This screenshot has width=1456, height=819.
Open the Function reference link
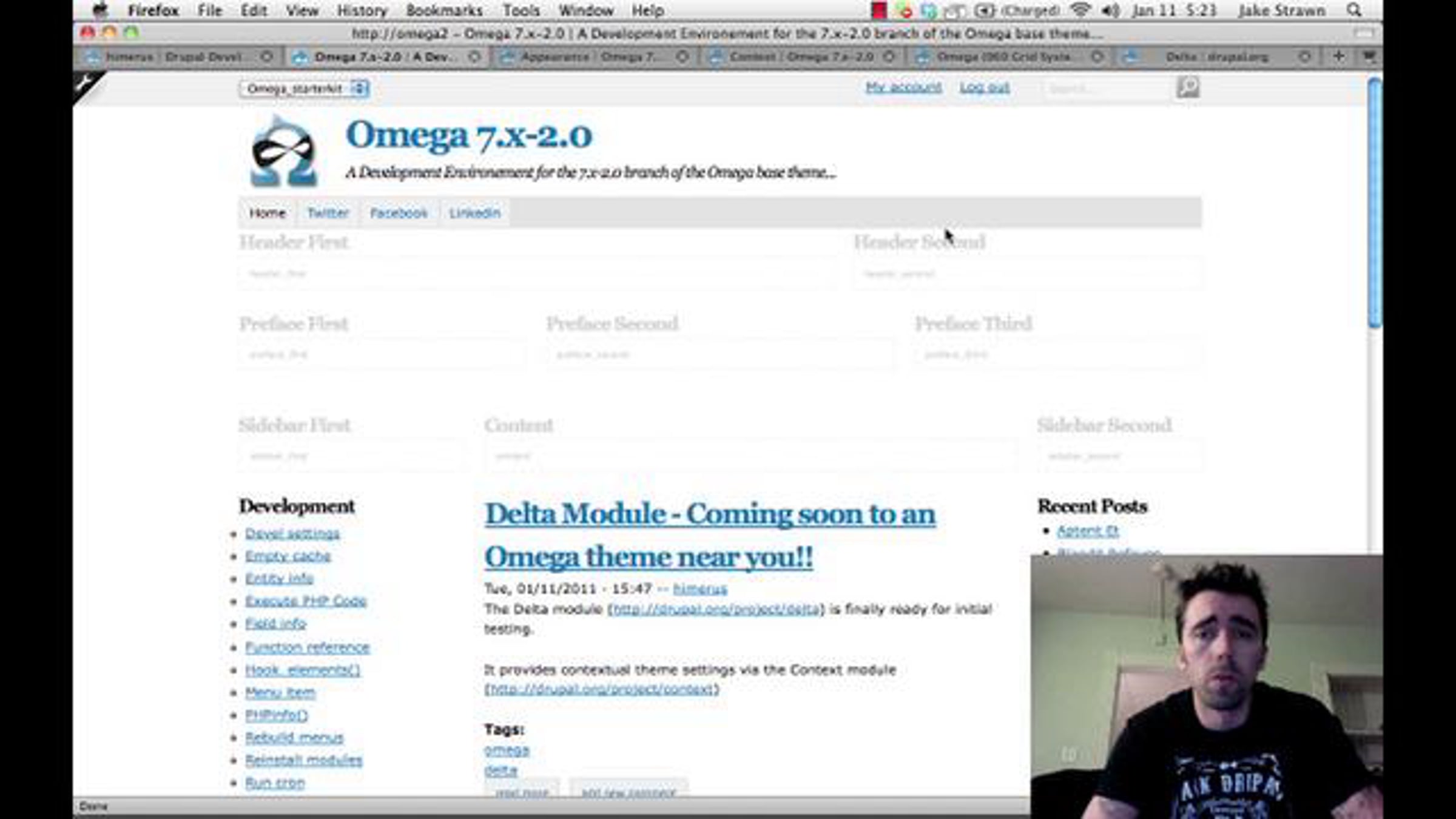click(308, 647)
